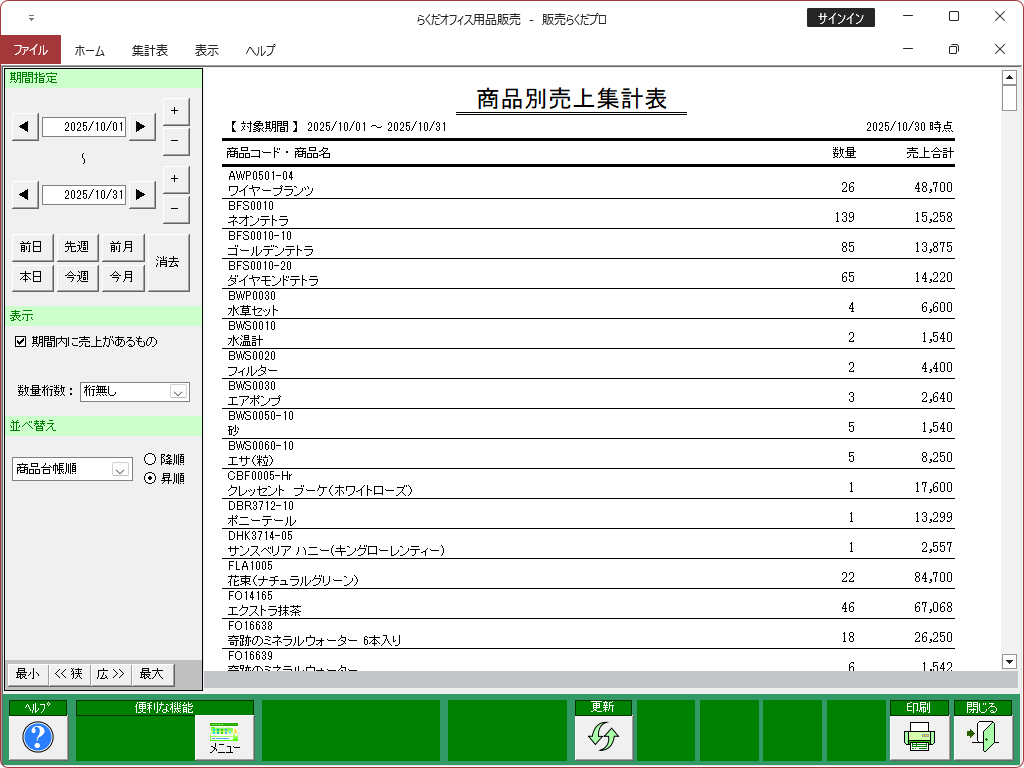This screenshot has height=768, width=1024.
Task: Open the 数量桁数 dropdown
Action: (x=178, y=392)
